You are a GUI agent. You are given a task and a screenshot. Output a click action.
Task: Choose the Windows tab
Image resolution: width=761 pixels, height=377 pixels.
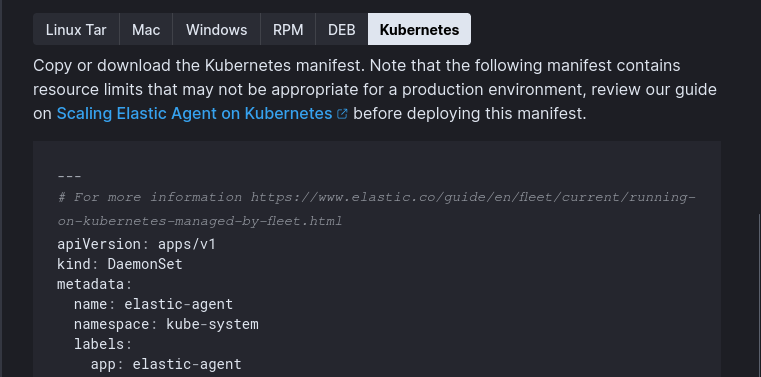(x=216, y=30)
